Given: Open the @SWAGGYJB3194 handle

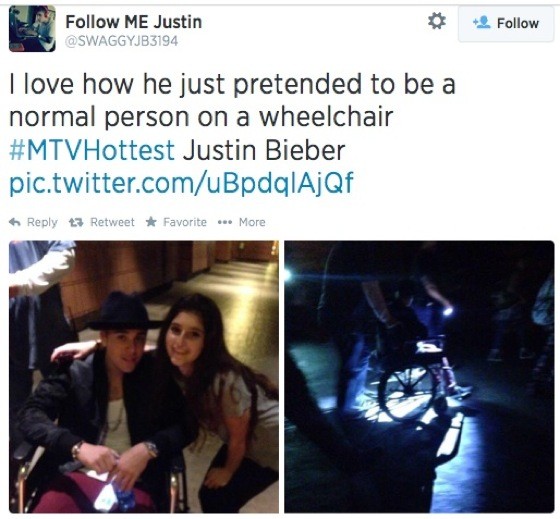Looking at the screenshot, I should coord(121,41).
